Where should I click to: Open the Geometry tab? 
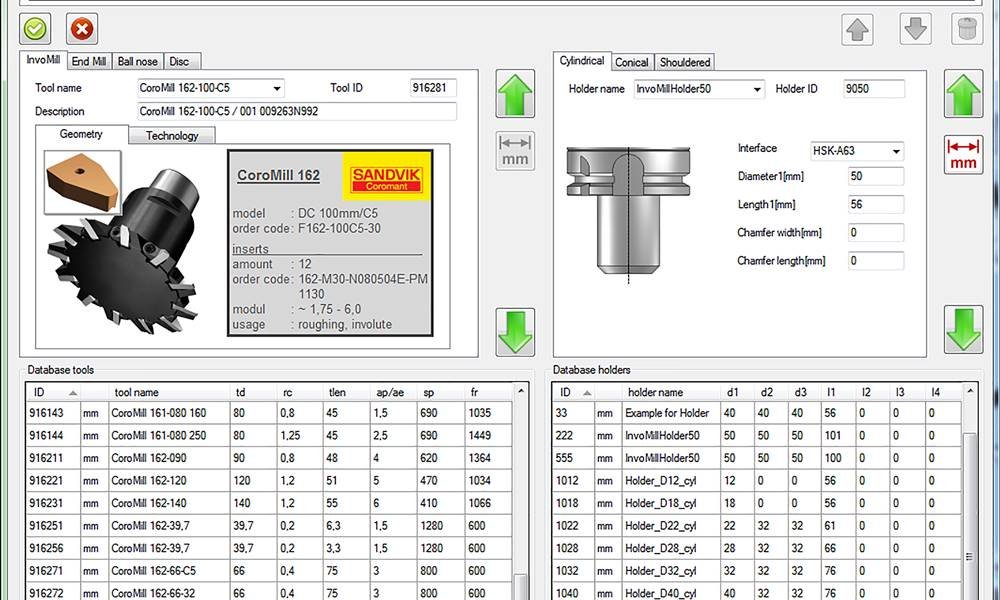point(82,135)
